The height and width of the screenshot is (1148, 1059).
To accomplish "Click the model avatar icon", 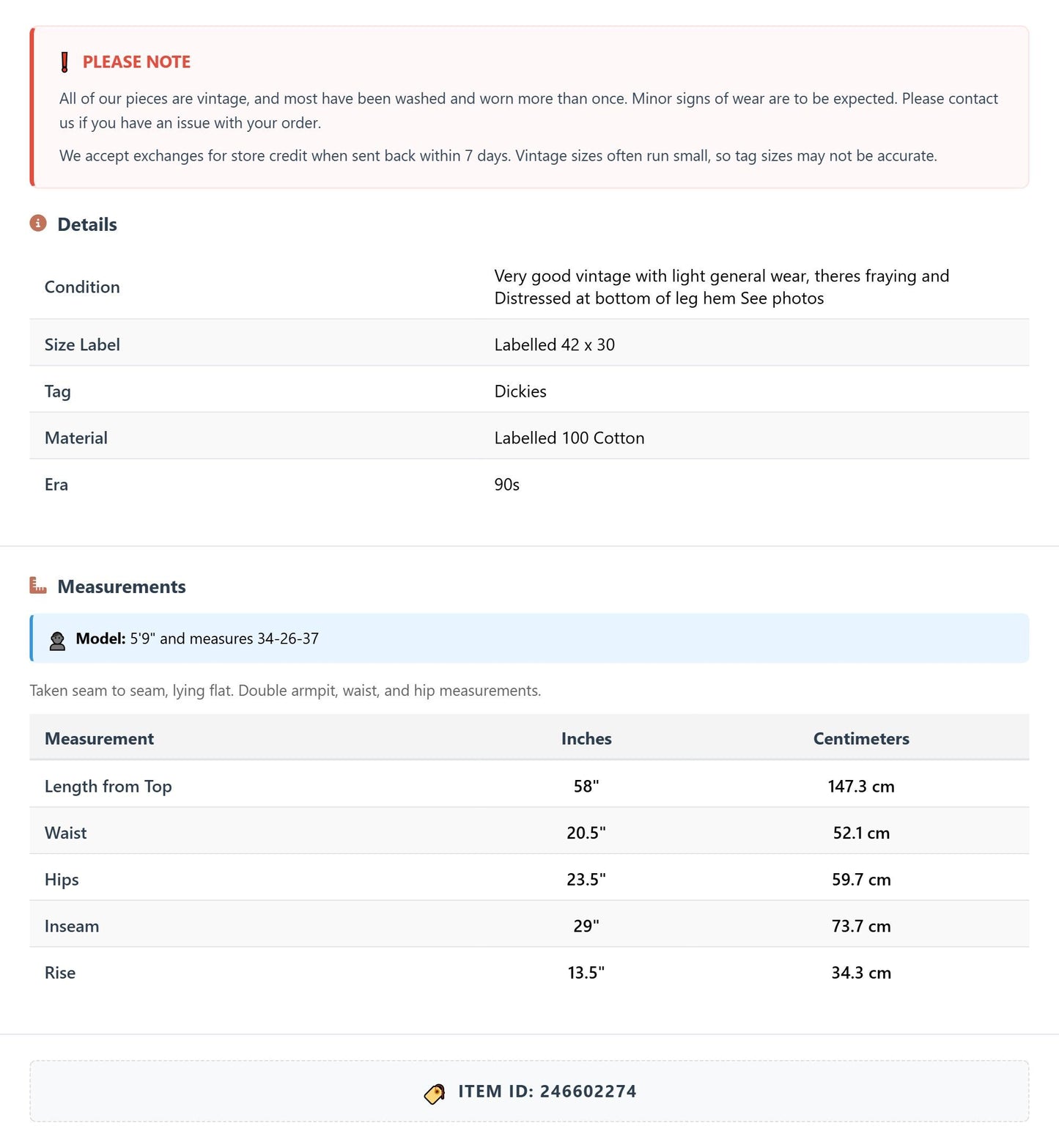I will pyautogui.click(x=57, y=640).
